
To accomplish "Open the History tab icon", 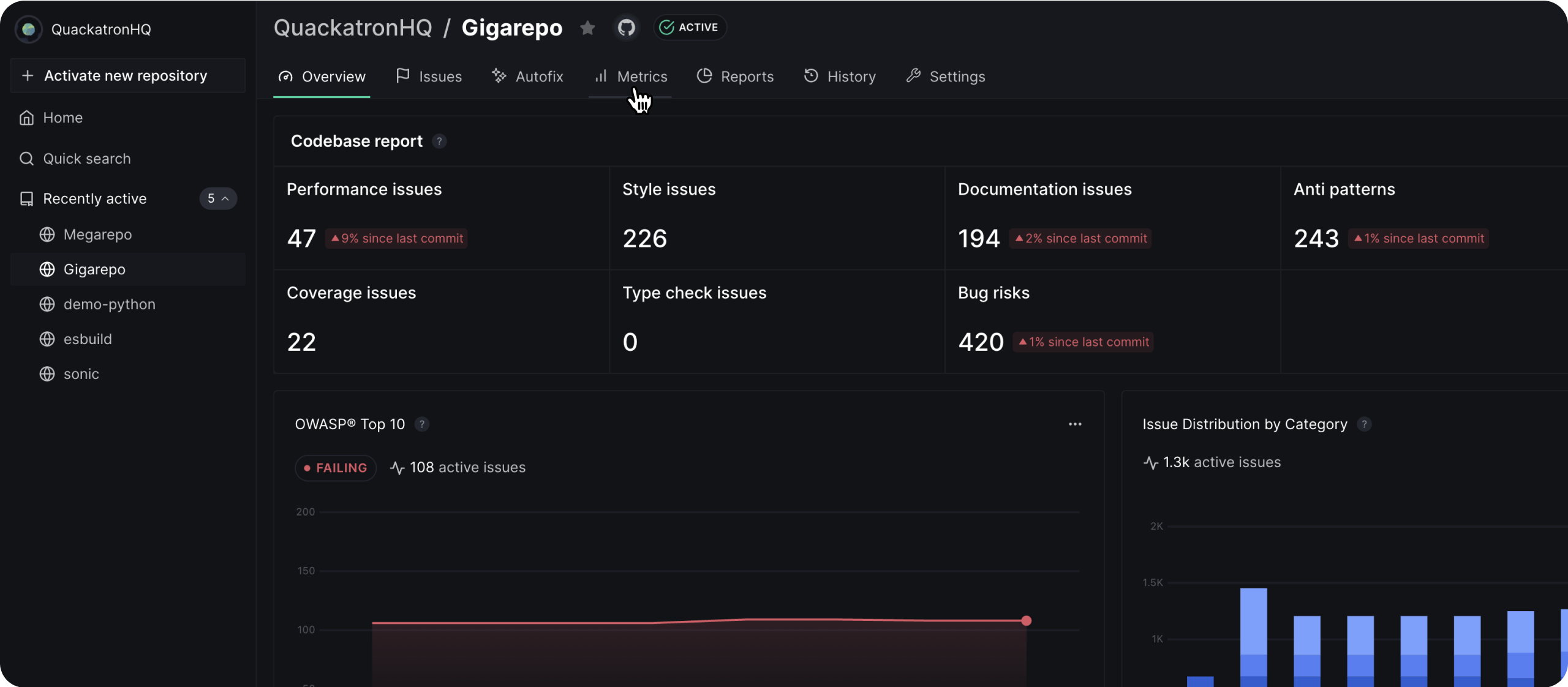I will tap(811, 76).
